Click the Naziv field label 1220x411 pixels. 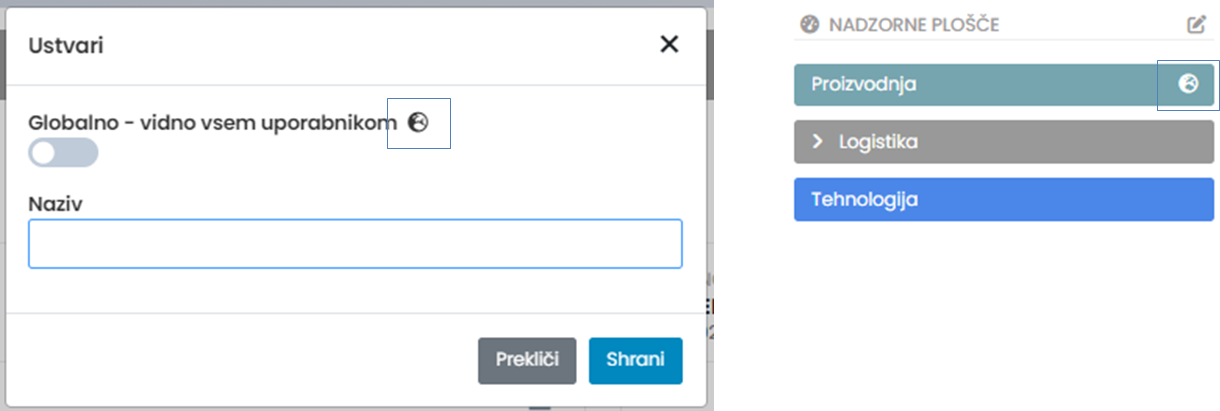click(55, 204)
